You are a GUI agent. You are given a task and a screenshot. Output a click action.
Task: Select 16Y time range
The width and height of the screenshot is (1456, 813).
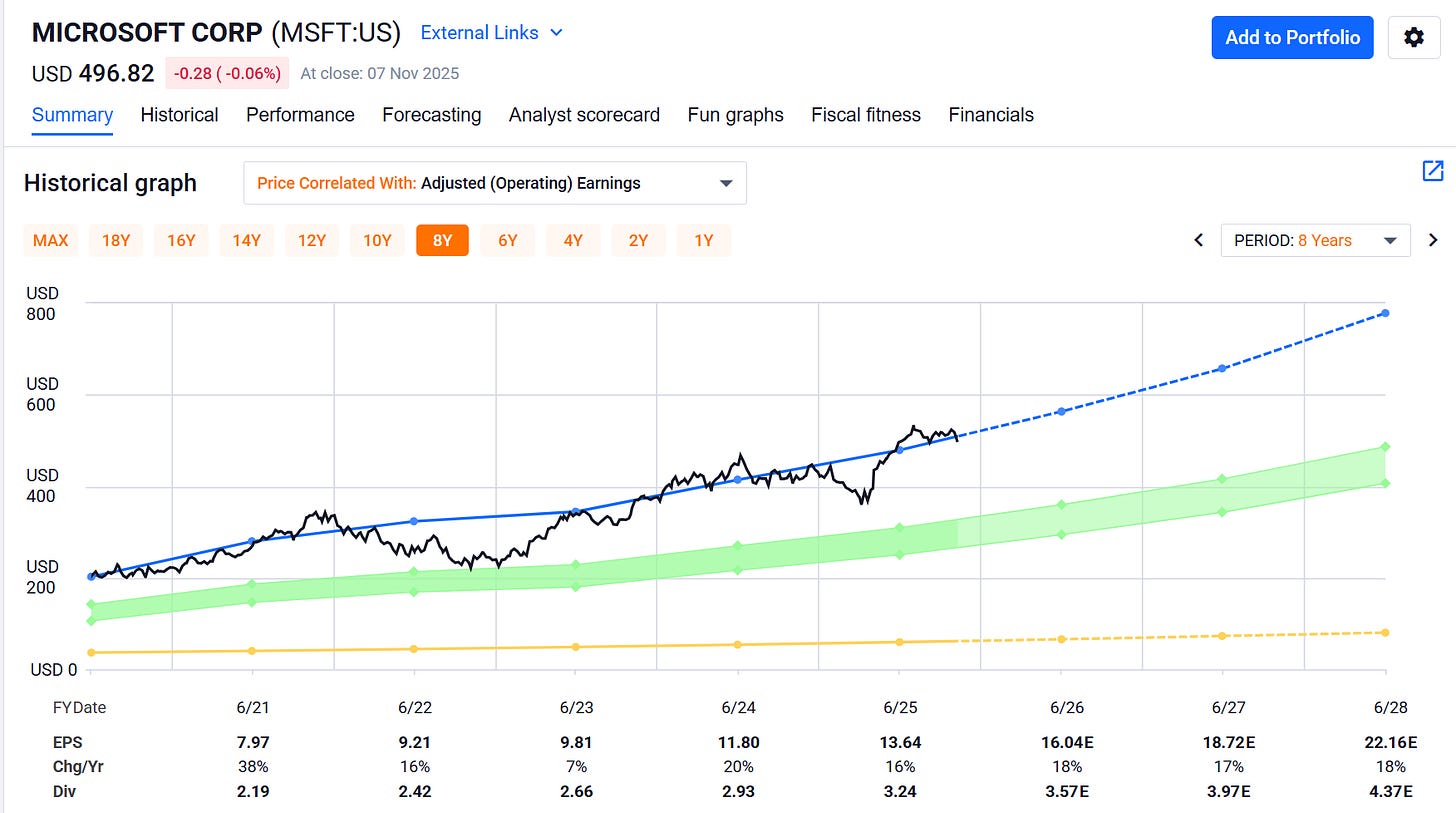pyautogui.click(x=181, y=240)
